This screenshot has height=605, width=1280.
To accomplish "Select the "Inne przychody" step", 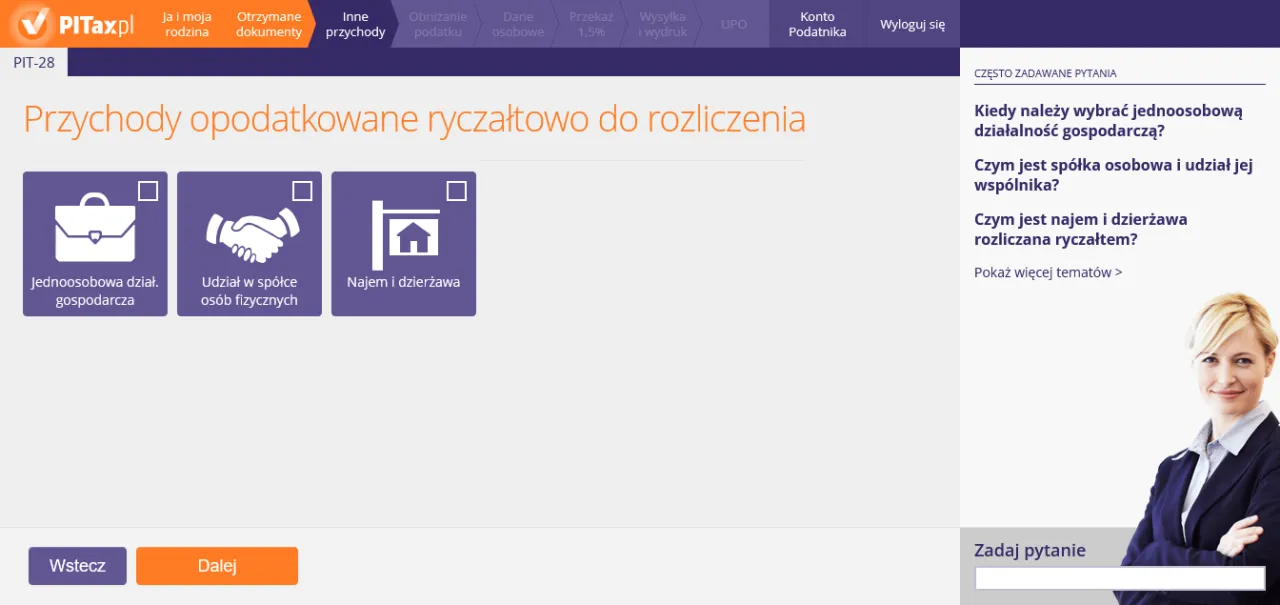I will tap(354, 23).
